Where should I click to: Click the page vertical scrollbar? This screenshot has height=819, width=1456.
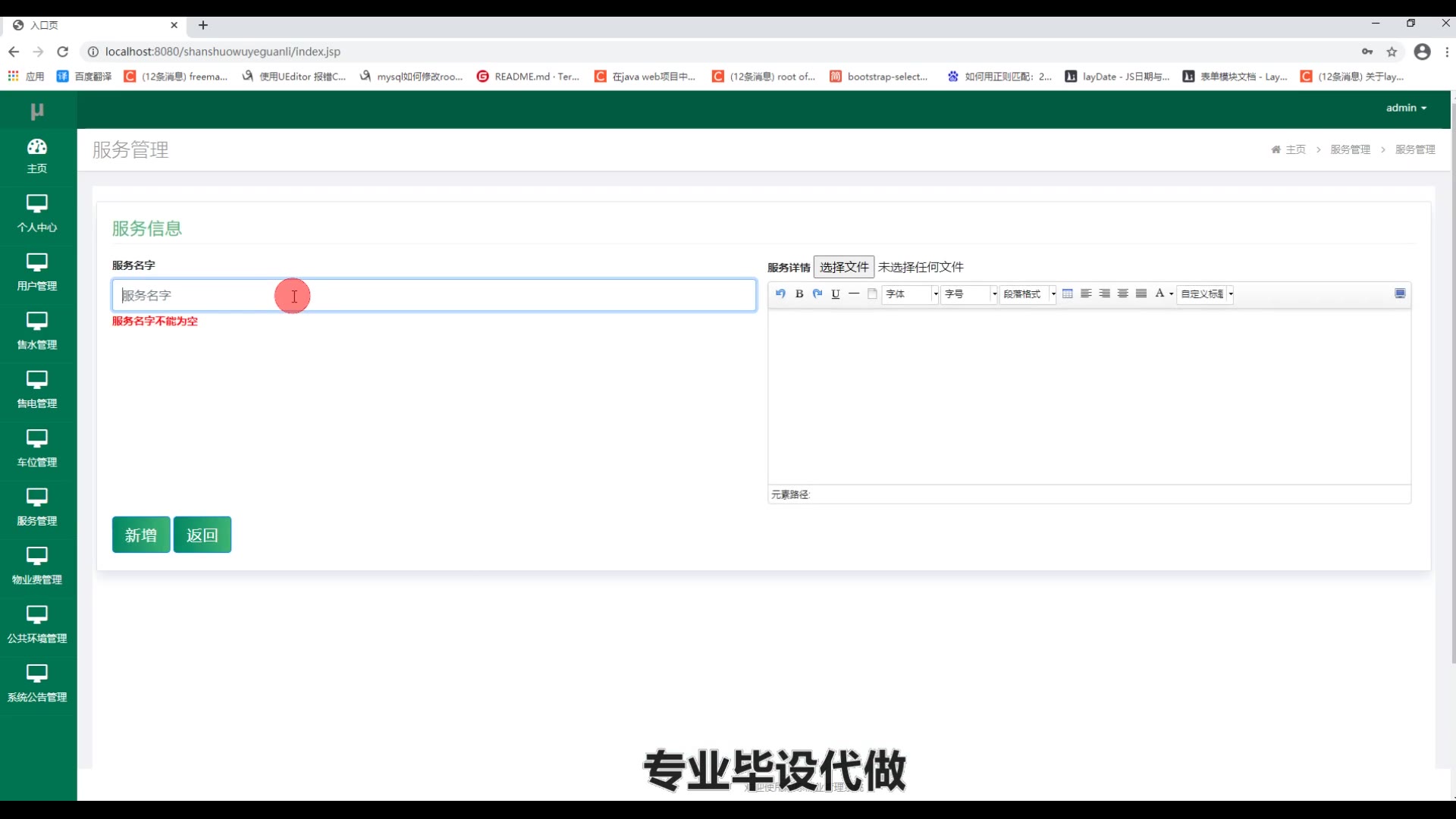pos(1453,383)
